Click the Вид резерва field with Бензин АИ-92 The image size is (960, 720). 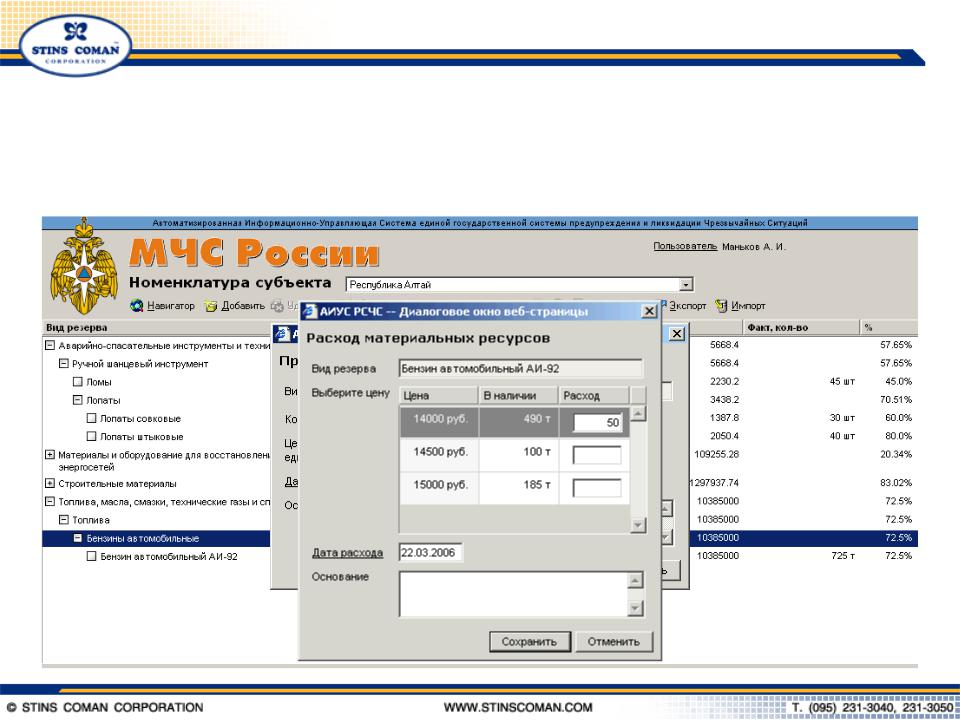[x=520, y=369]
